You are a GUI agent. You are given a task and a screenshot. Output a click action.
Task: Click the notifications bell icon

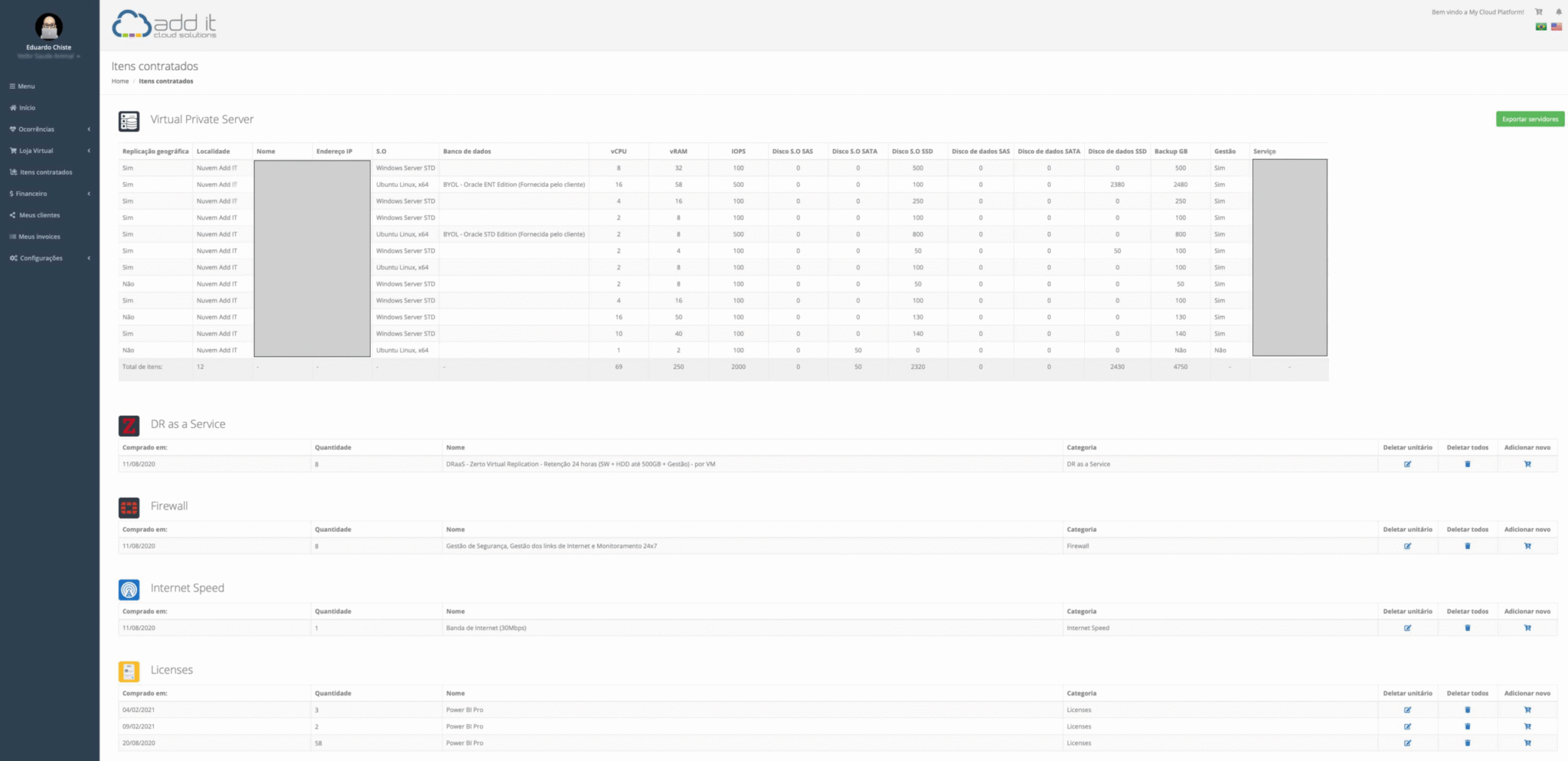(1558, 11)
